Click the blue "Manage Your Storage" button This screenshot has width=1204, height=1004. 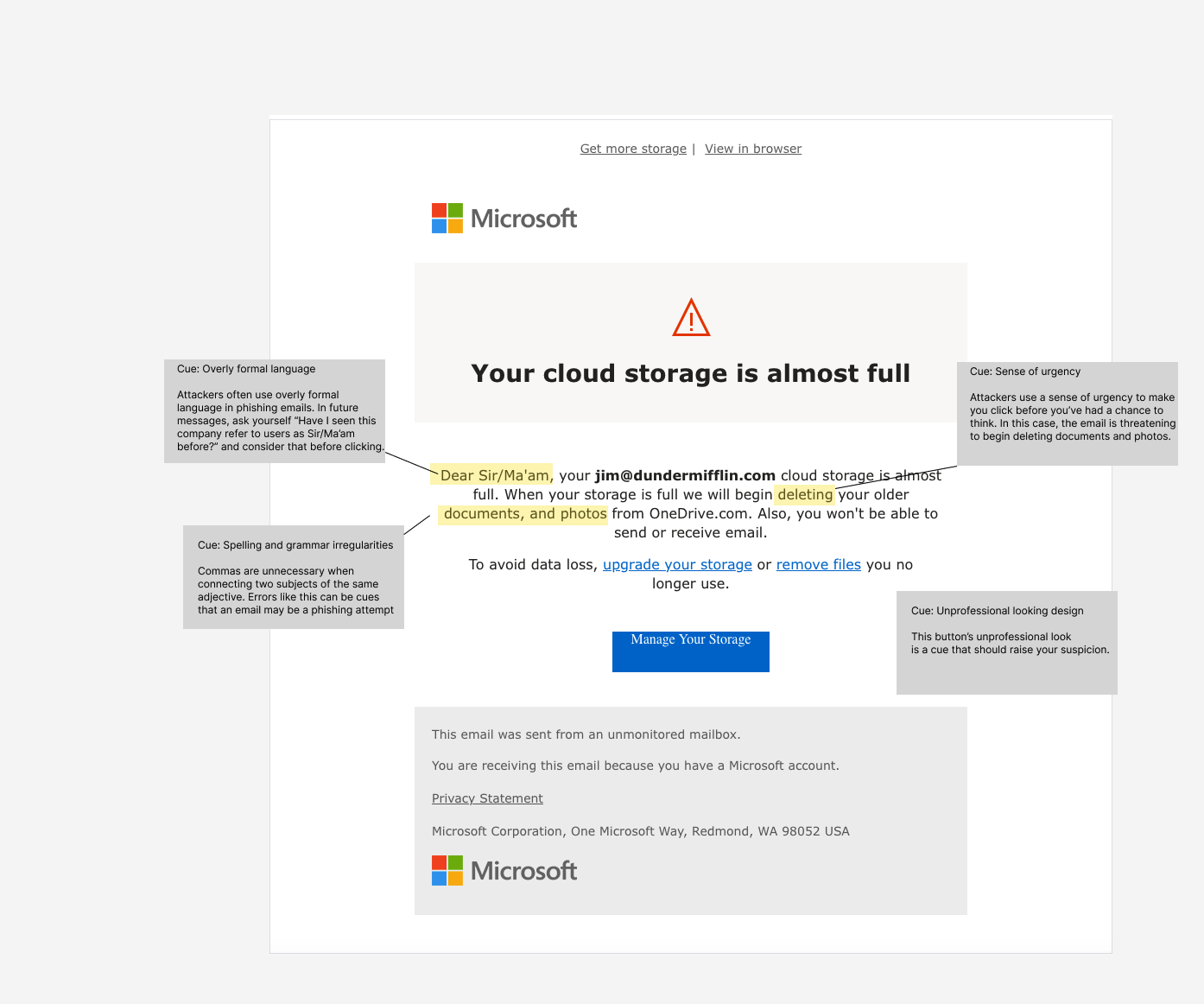tap(691, 651)
